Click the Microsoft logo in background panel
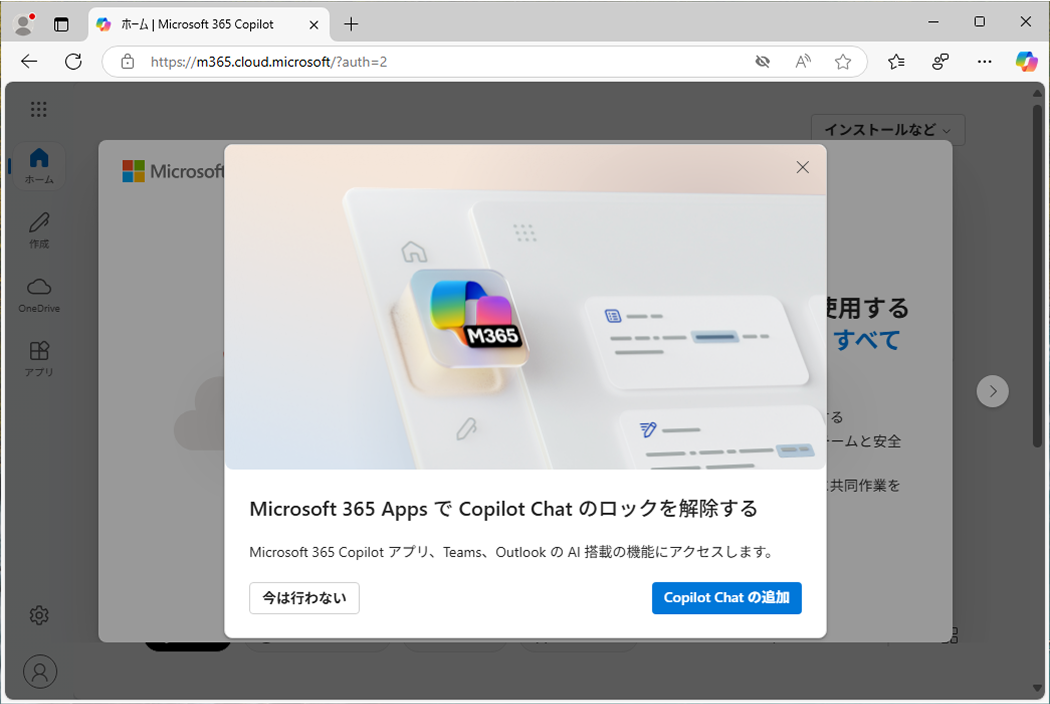 point(173,171)
